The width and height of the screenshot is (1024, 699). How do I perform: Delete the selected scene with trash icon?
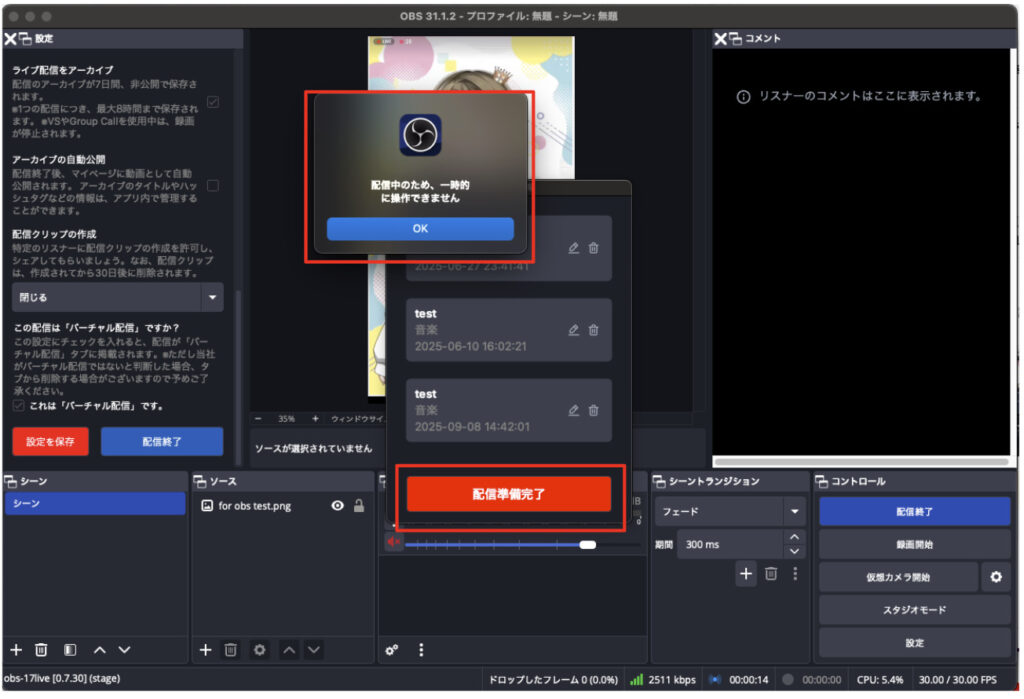pyautogui.click(x=41, y=650)
